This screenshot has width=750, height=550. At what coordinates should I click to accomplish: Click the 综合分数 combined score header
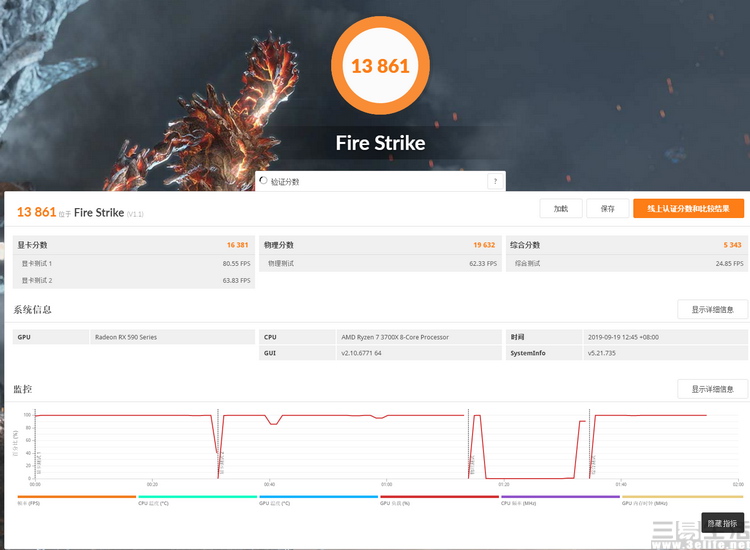525,245
